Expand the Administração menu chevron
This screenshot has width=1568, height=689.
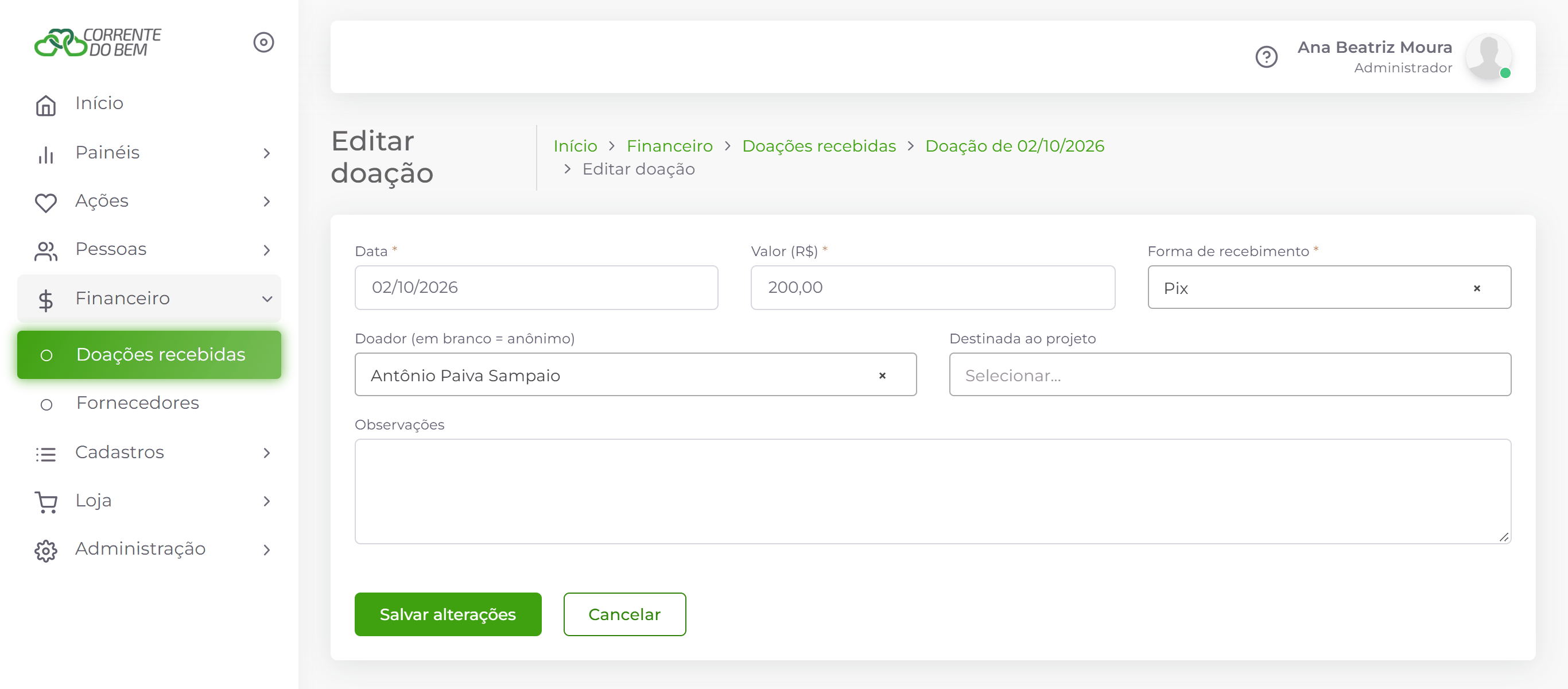pos(267,549)
